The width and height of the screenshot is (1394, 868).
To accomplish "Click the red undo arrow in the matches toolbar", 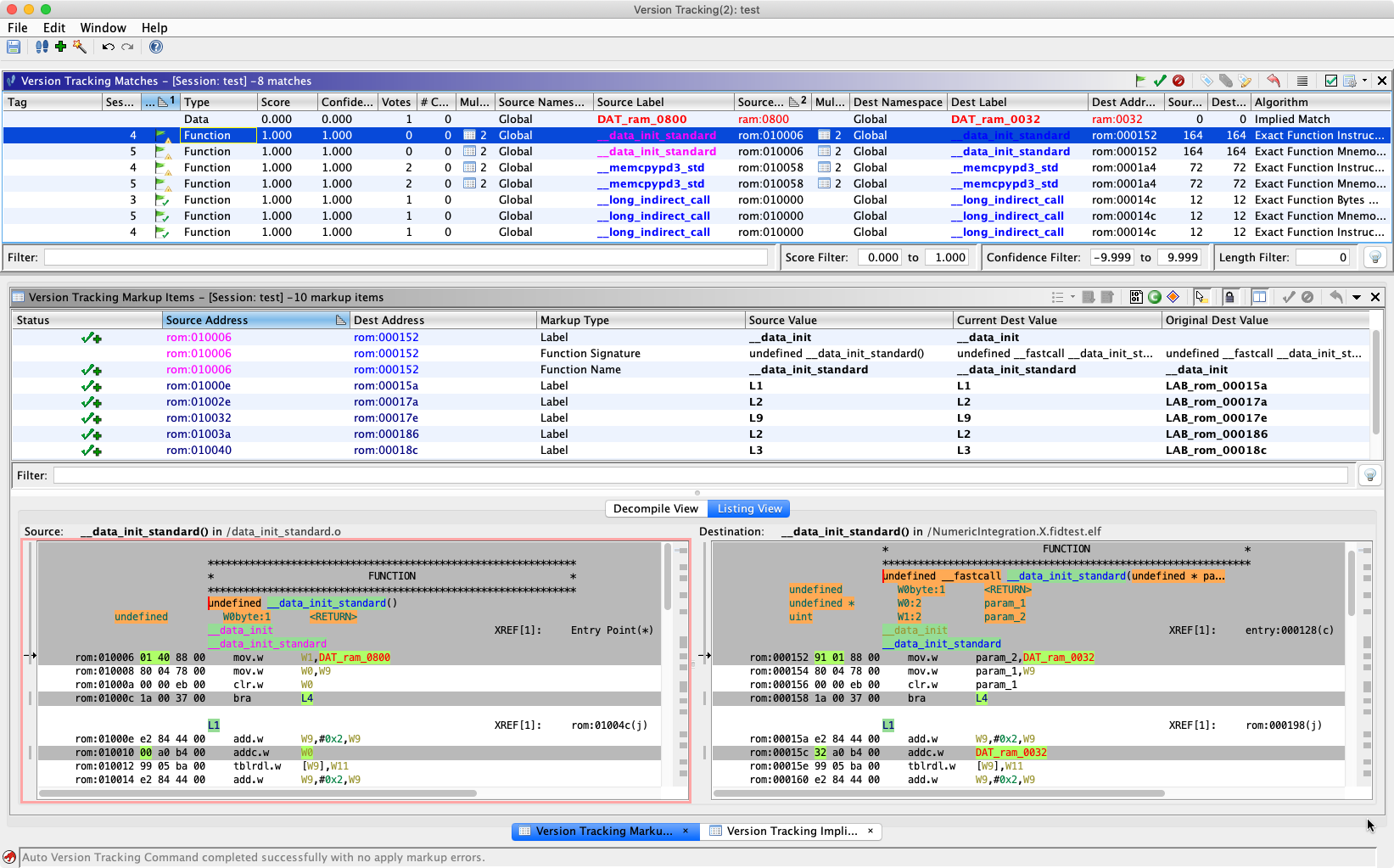I will [x=1274, y=81].
